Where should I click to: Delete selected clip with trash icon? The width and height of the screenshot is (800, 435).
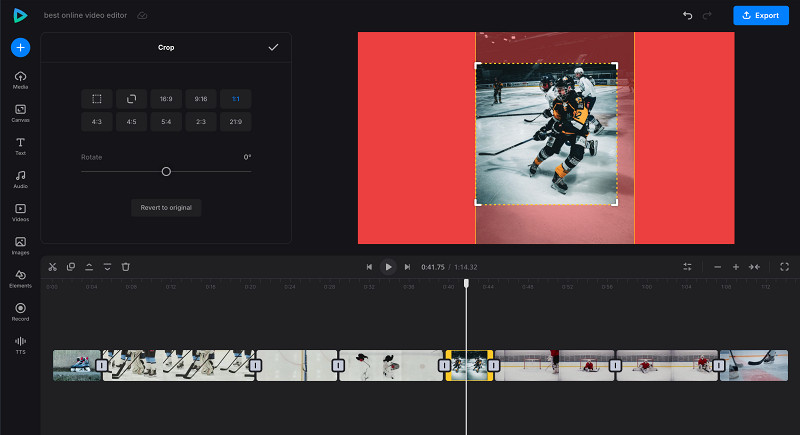click(x=126, y=267)
